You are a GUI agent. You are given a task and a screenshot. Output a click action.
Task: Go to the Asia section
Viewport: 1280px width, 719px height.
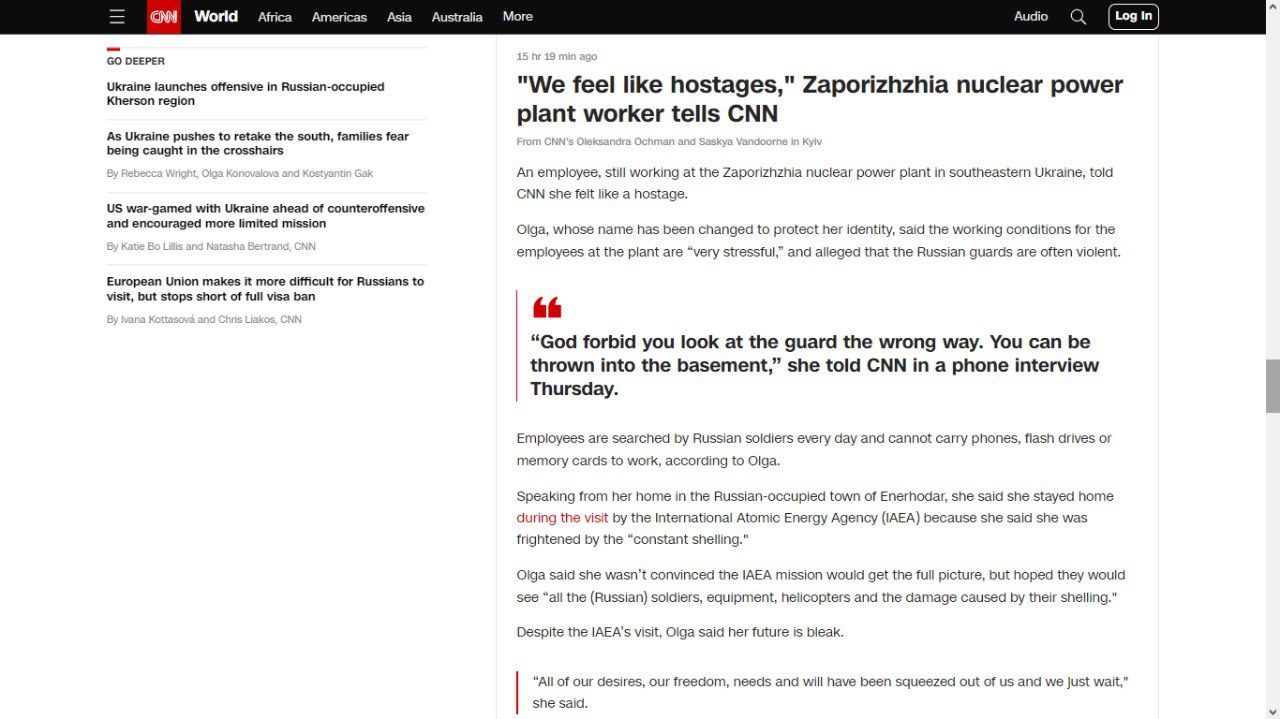[x=399, y=17]
